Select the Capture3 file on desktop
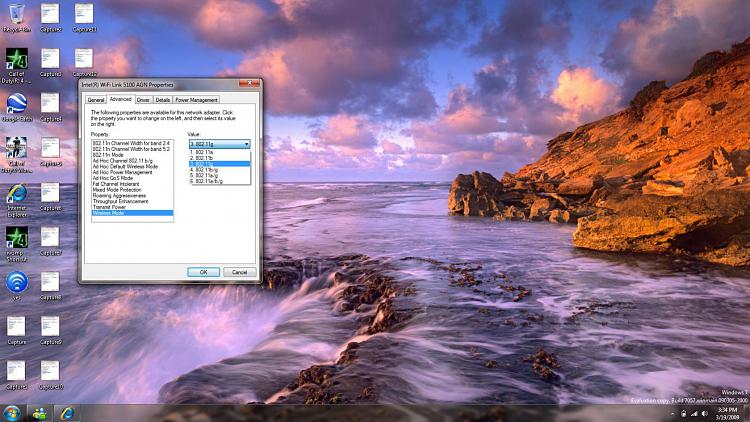 click(50, 62)
